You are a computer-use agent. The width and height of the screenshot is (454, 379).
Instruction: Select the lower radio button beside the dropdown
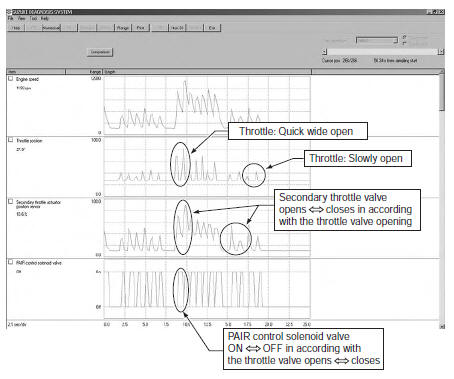click(x=404, y=43)
